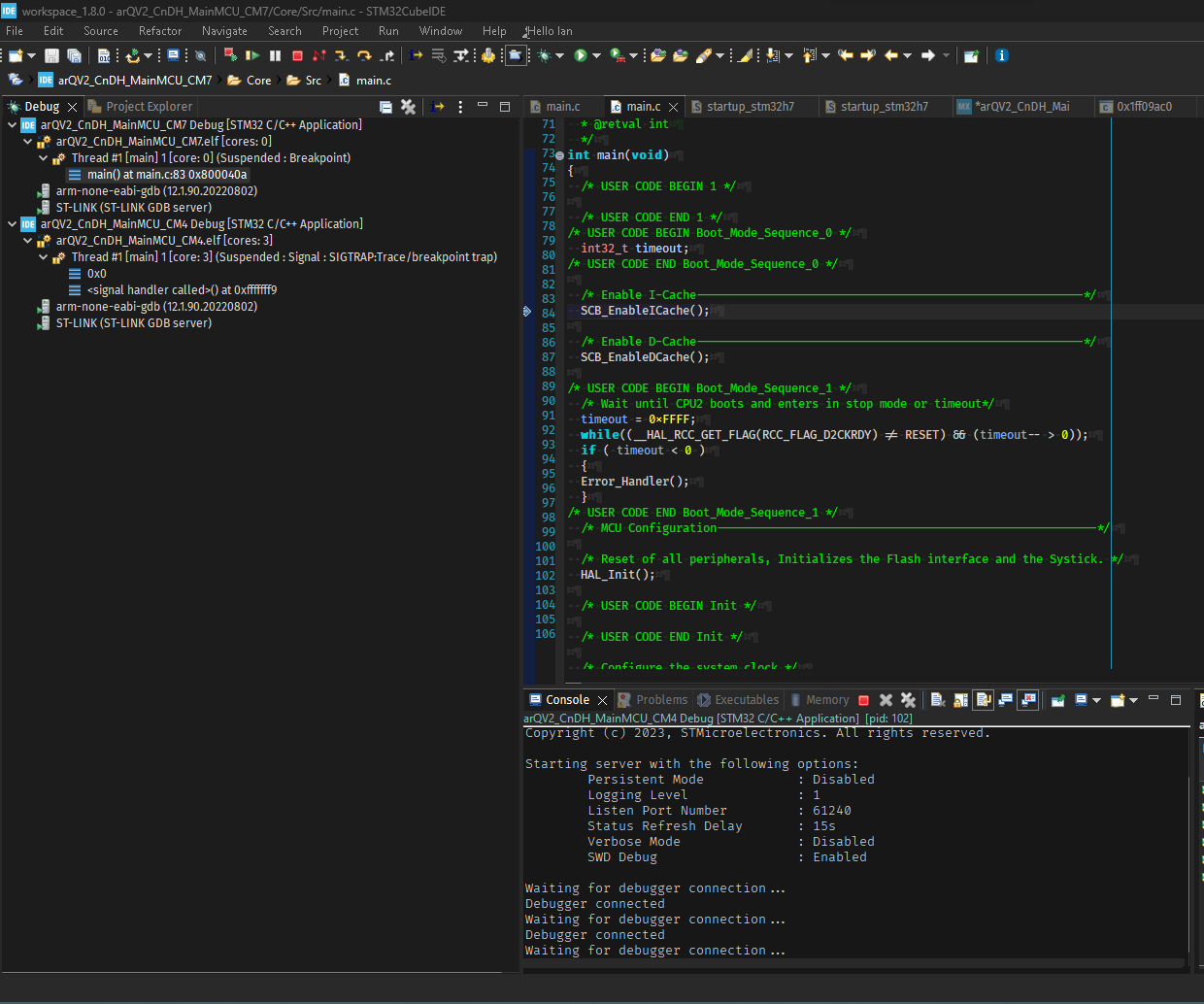Open the Debug launch dropdown arrow
Image resolution: width=1204 pixels, height=1004 pixels.
coord(560,55)
